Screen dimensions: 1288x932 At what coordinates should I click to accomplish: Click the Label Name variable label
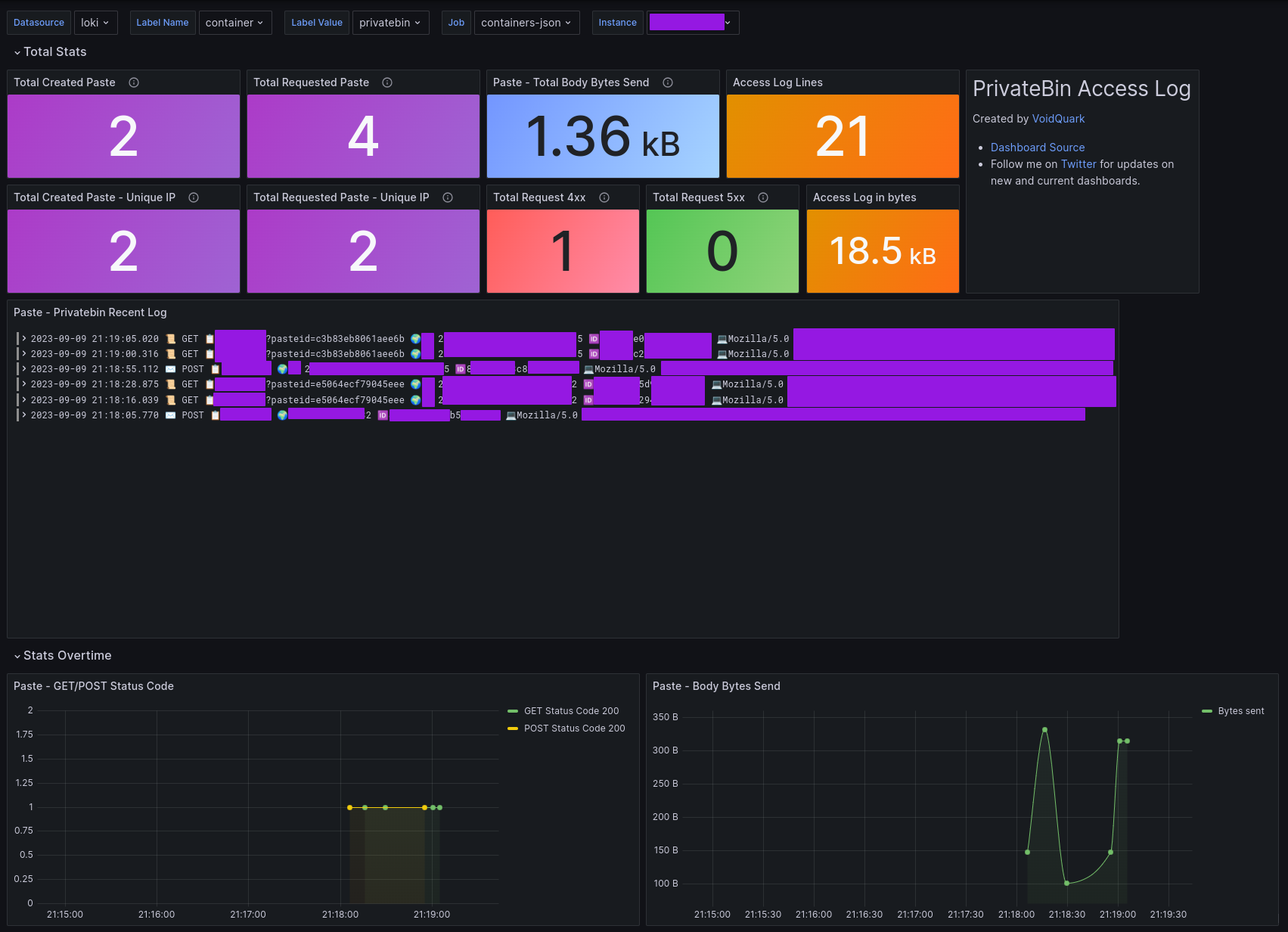[163, 23]
